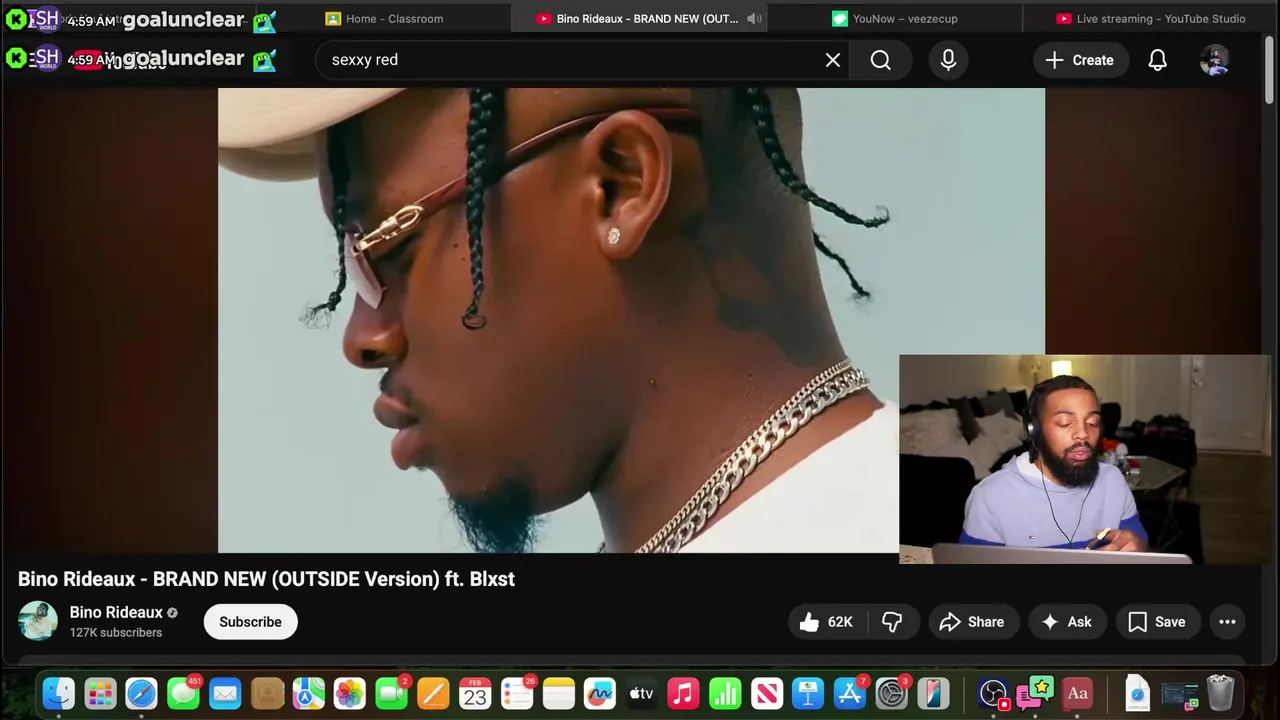Open FaceTime from the Dock
Image resolution: width=1280 pixels, height=720 pixels.
point(392,693)
